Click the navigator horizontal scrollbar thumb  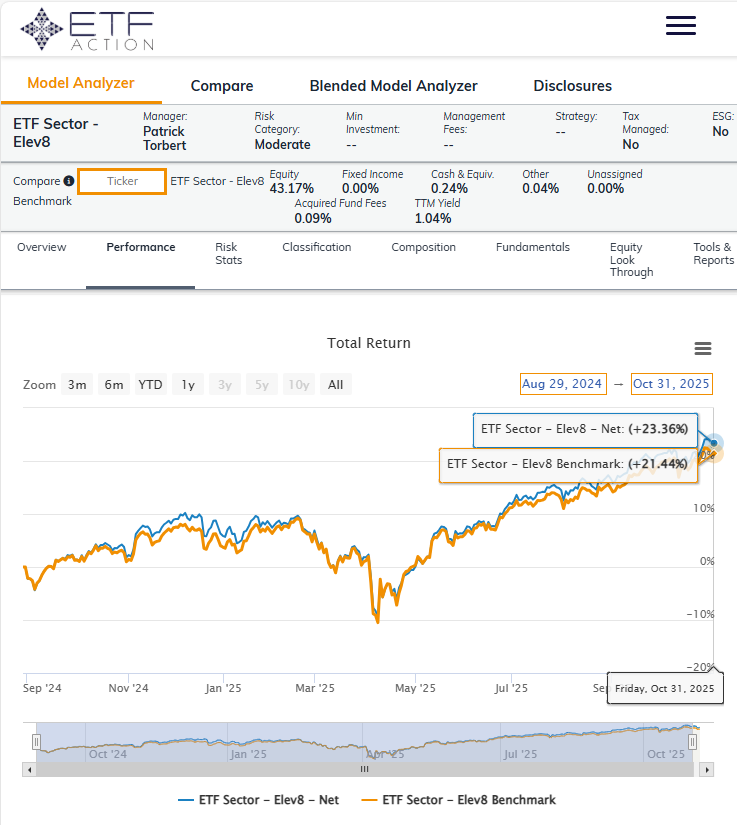(x=365, y=770)
